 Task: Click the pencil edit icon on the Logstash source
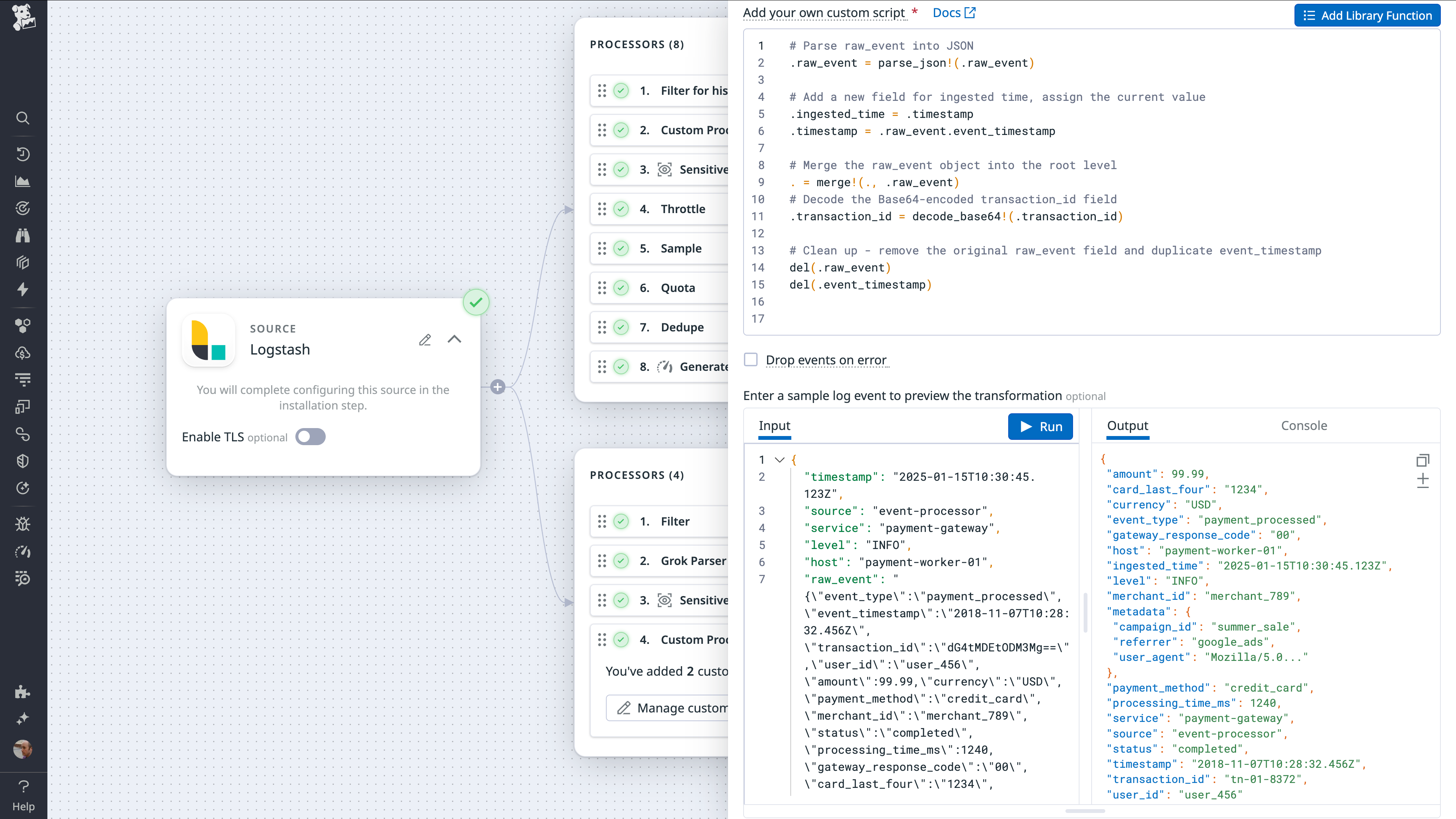(425, 339)
